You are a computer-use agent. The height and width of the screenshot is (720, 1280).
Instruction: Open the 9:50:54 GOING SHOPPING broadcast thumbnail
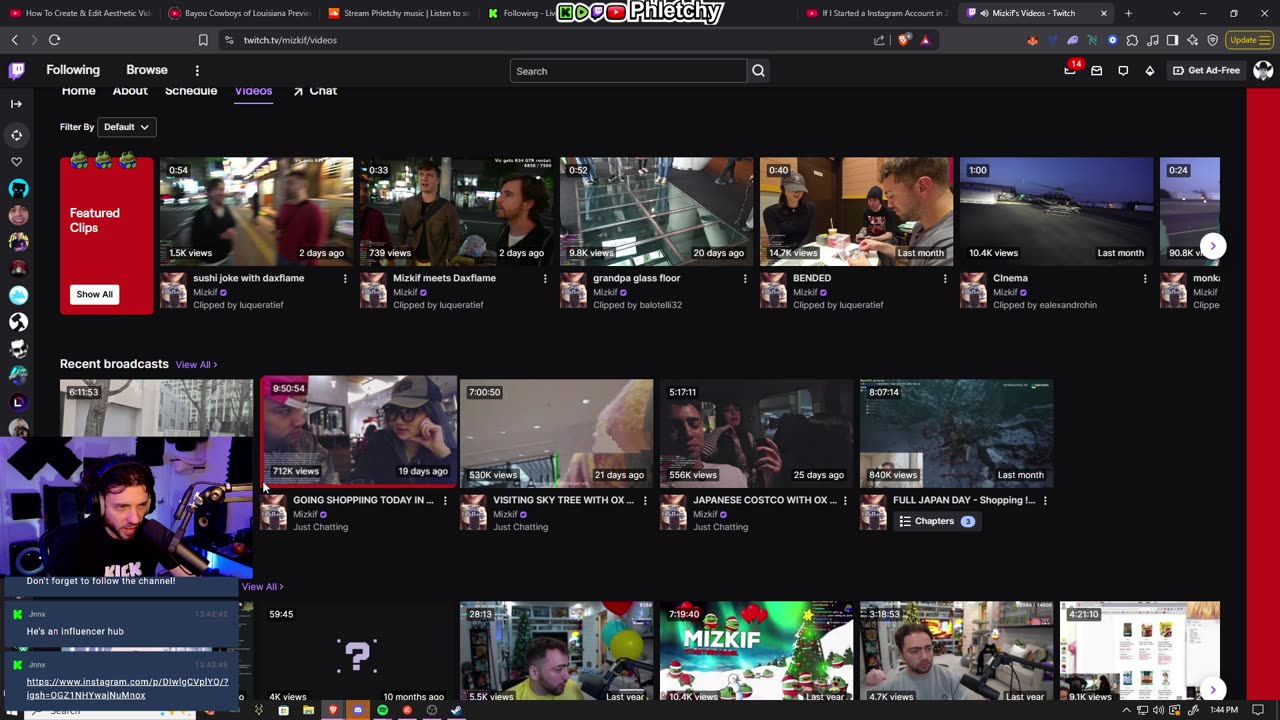[x=358, y=432]
